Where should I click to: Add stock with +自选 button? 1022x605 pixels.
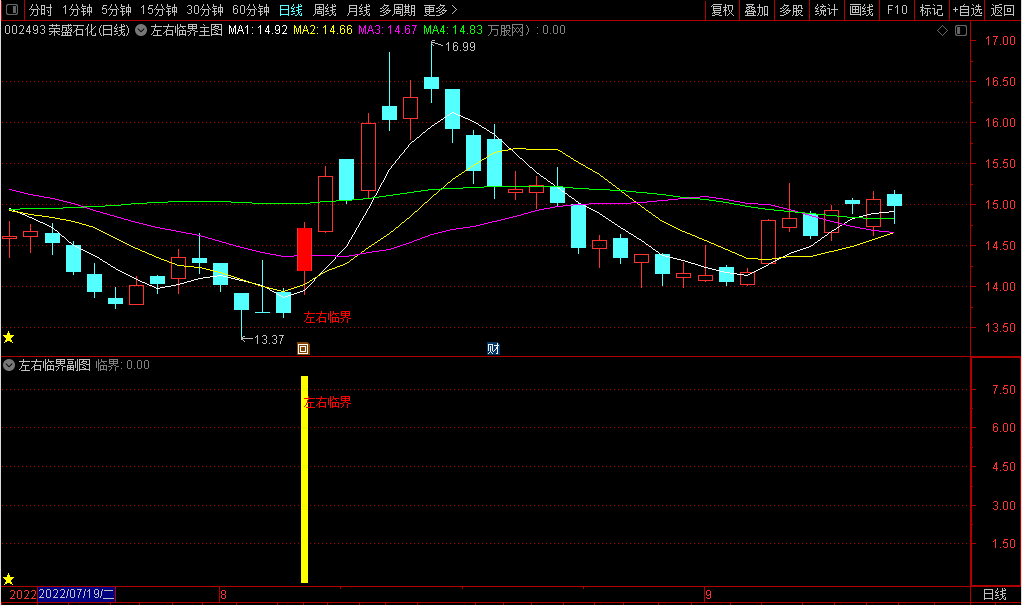tap(967, 10)
